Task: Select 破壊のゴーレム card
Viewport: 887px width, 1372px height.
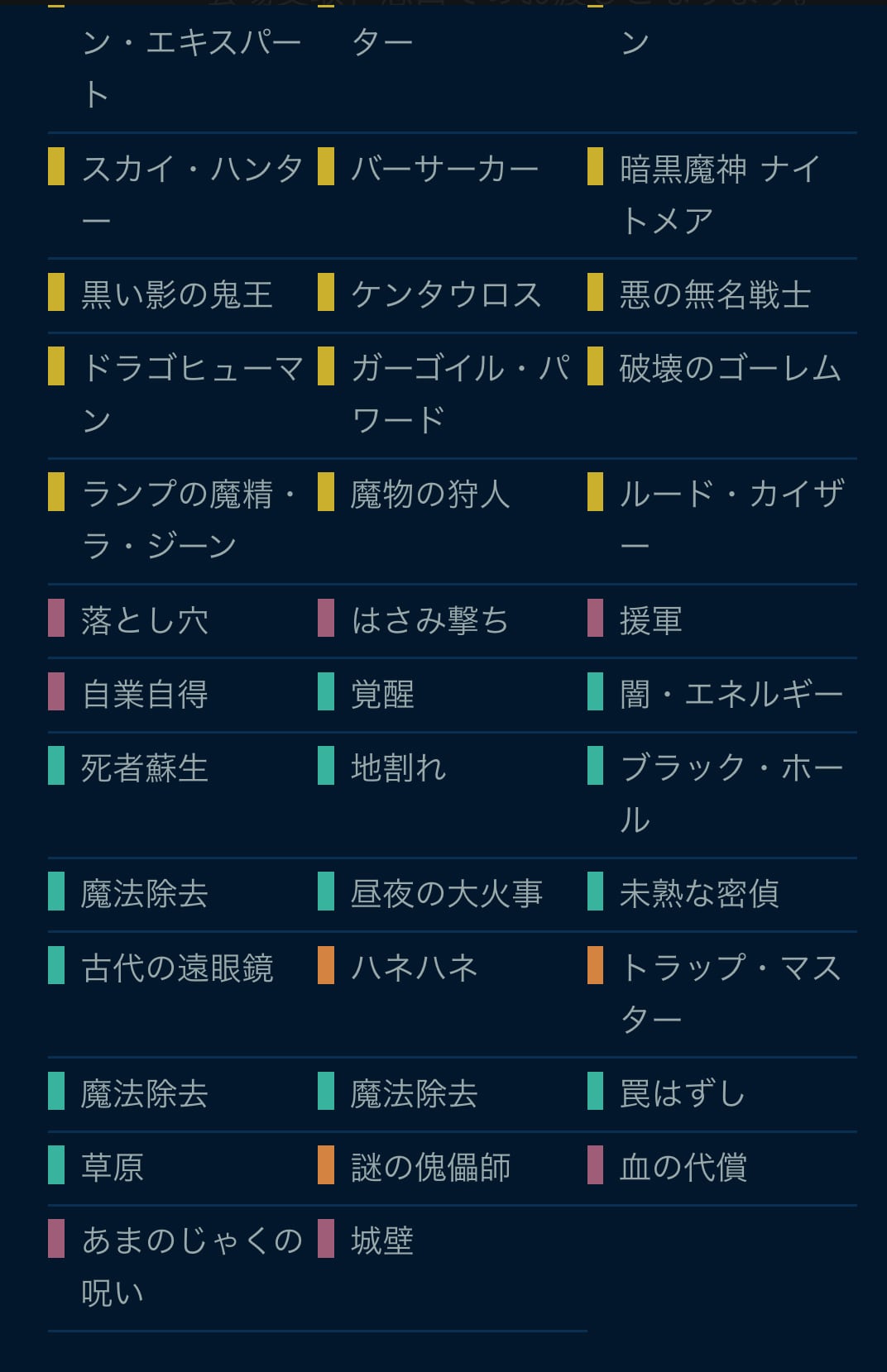Action: tap(730, 368)
